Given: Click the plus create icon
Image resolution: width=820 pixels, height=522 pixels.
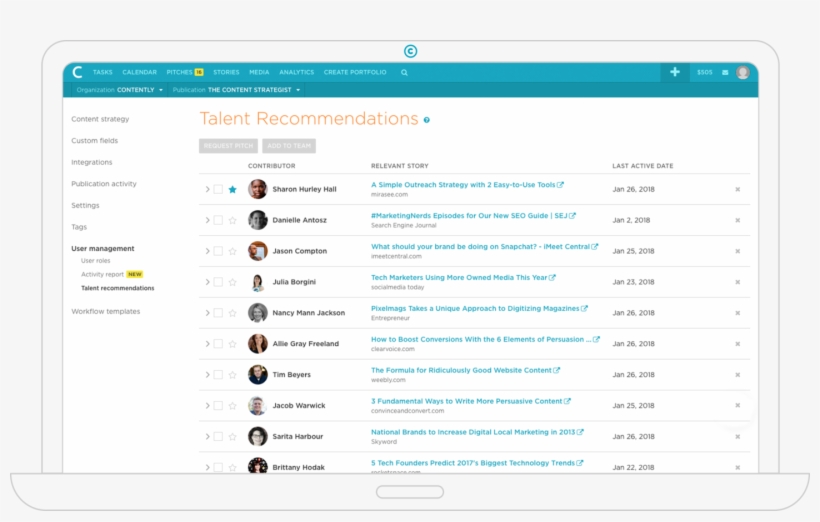Looking at the screenshot, I should coord(675,72).
